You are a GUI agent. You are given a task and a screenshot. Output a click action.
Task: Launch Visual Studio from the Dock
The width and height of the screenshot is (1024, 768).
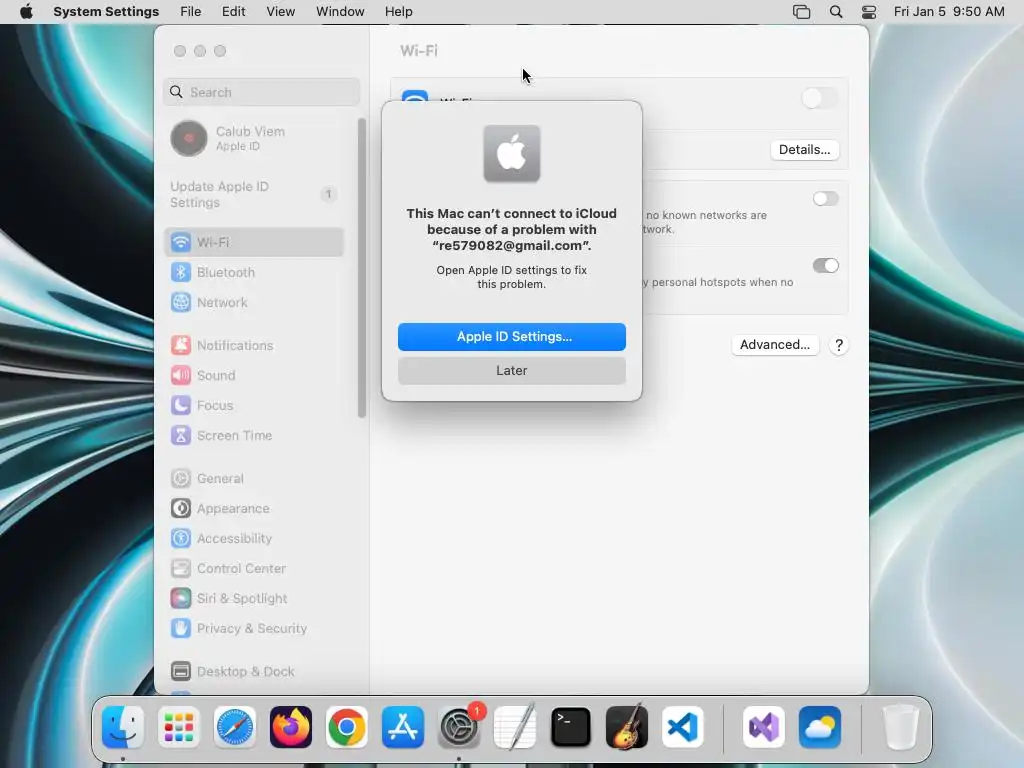763,727
